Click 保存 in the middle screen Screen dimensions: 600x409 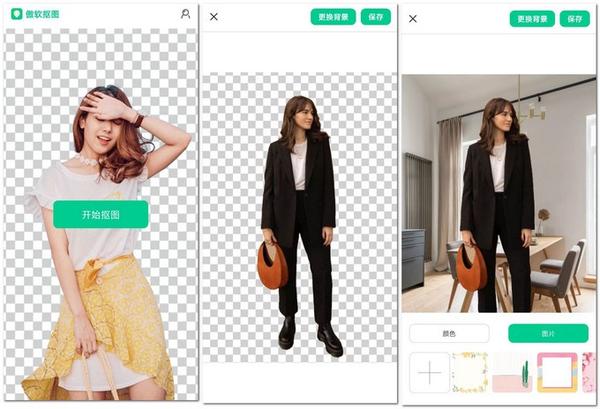click(x=376, y=17)
